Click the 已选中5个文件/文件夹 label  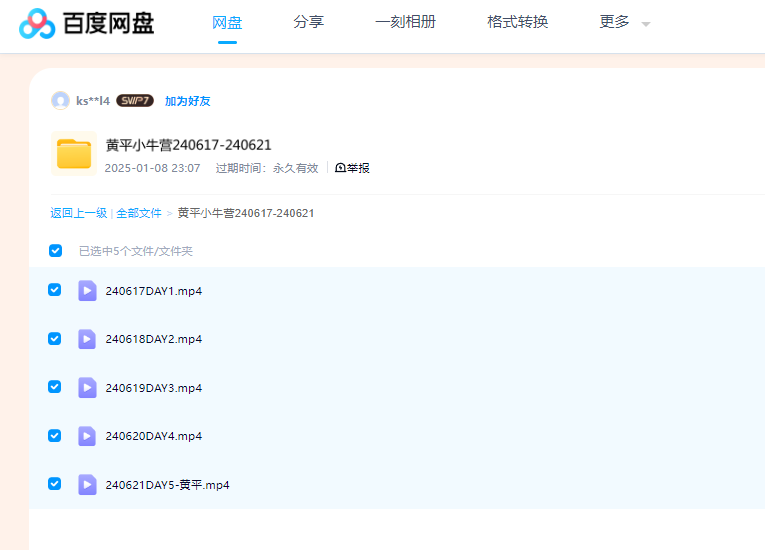pyautogui.click(x=136, y=251)
